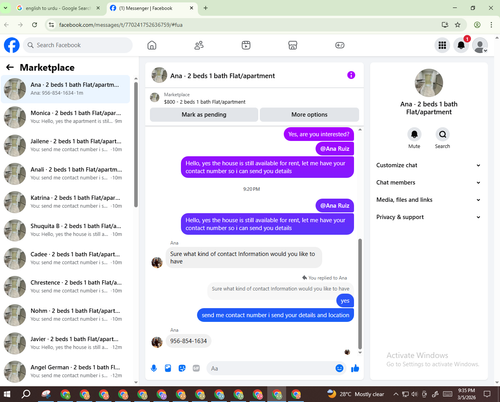Select the Messenger | Facebook browser tab

(x=152, y=8)
